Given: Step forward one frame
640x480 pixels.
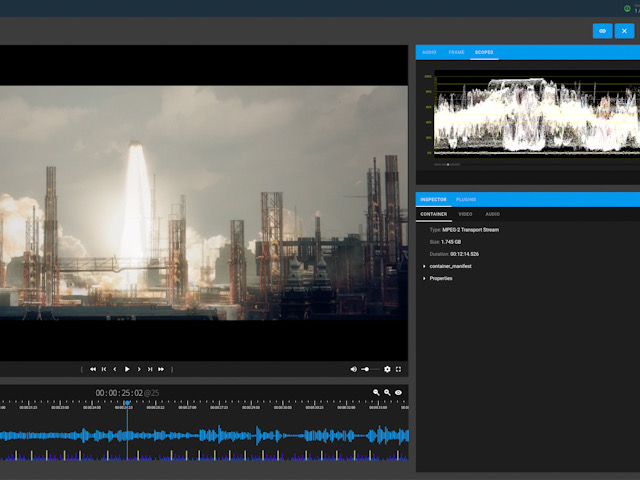Looking at the screenshot, I should (x=139, y=369).
